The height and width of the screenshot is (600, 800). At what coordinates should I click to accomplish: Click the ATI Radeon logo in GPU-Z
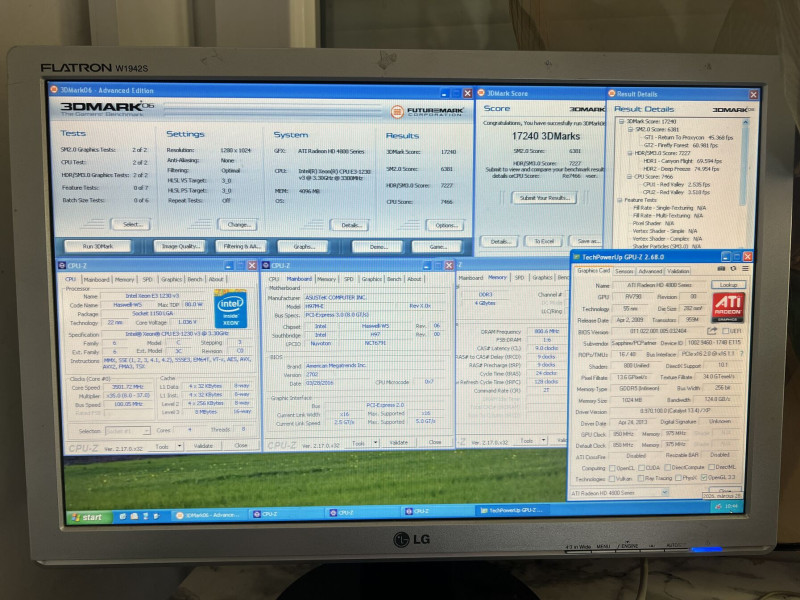728,307
